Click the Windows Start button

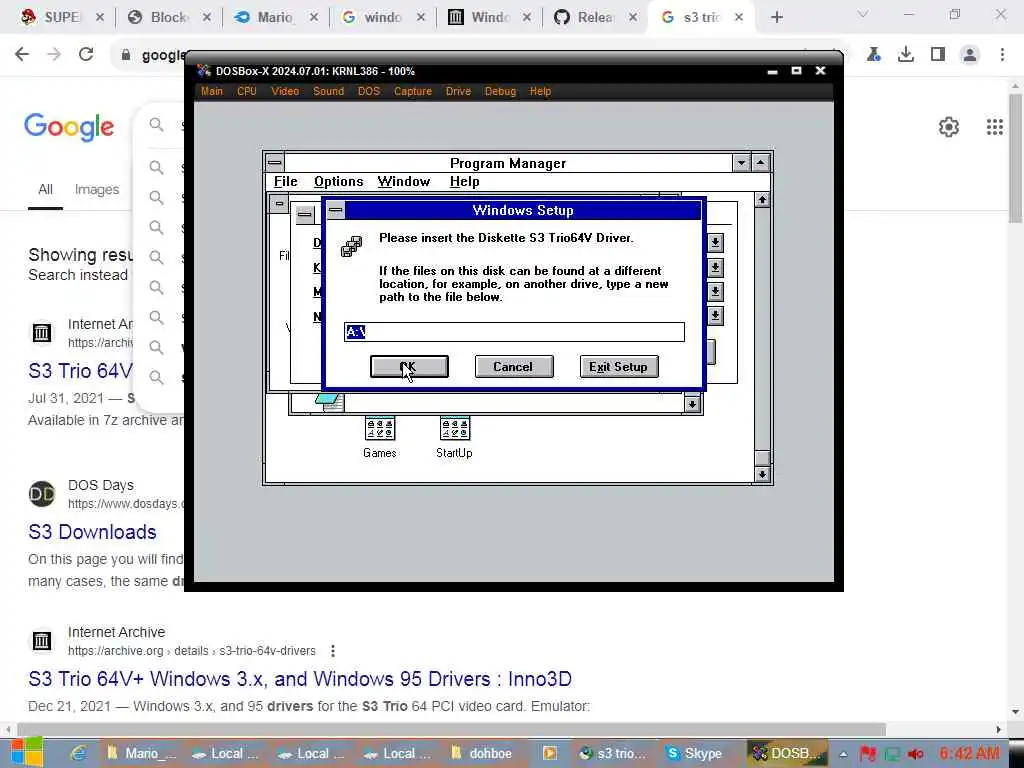(27, 753)
